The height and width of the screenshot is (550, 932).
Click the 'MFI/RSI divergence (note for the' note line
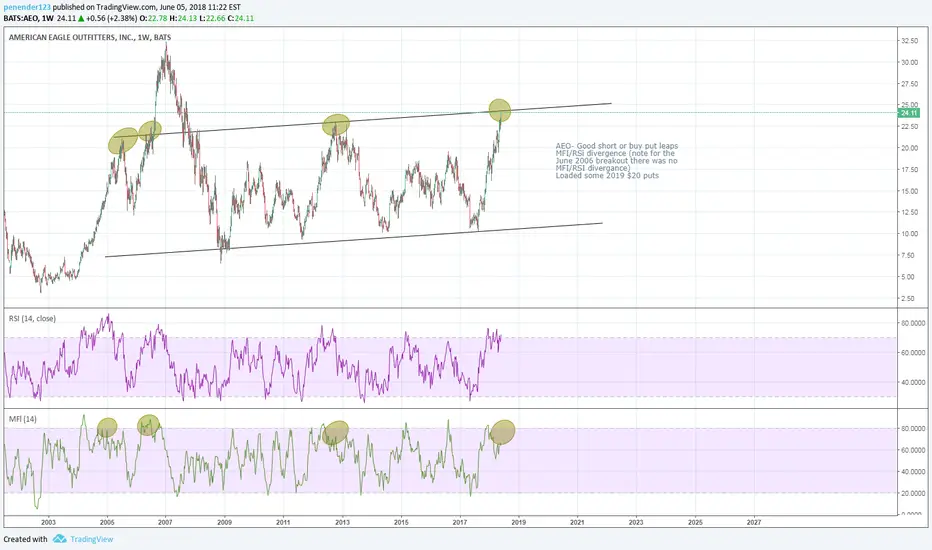[x=615, y=153]
